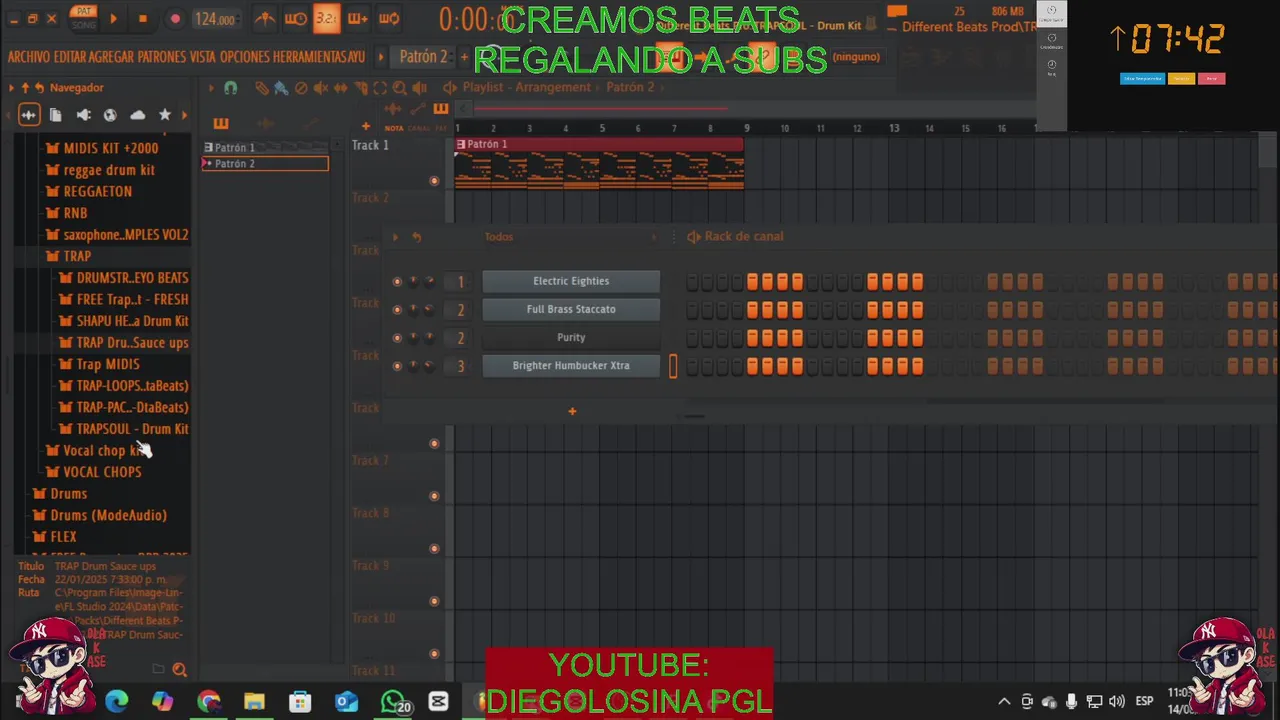Image resolution: width=1280 pixels, height=720 pixels.
Task: Select Full Brass Staccato channel button
Action: (x=571, y=309)
